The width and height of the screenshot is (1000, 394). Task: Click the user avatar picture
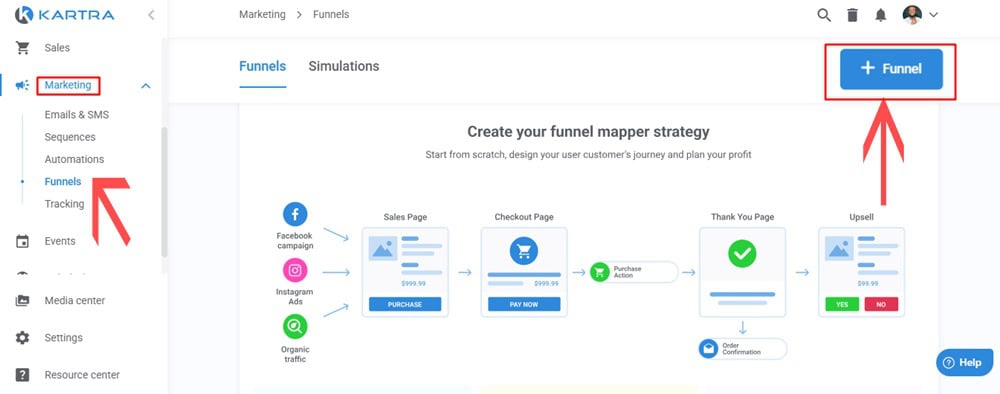(x=912, y=15)
